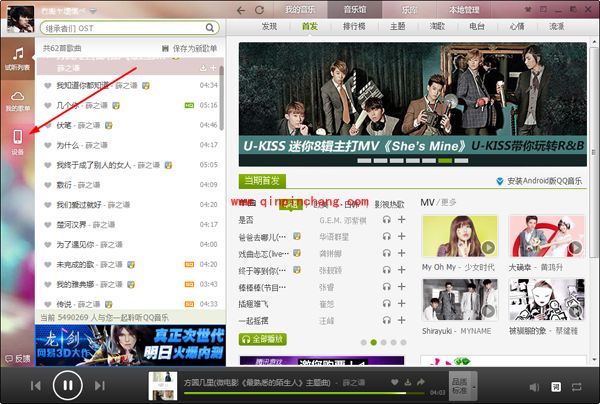This screenshot has width=600, height=404.
Task: Toggle heart favorite on 伏笔 song
Action: (x=47, y=125)
